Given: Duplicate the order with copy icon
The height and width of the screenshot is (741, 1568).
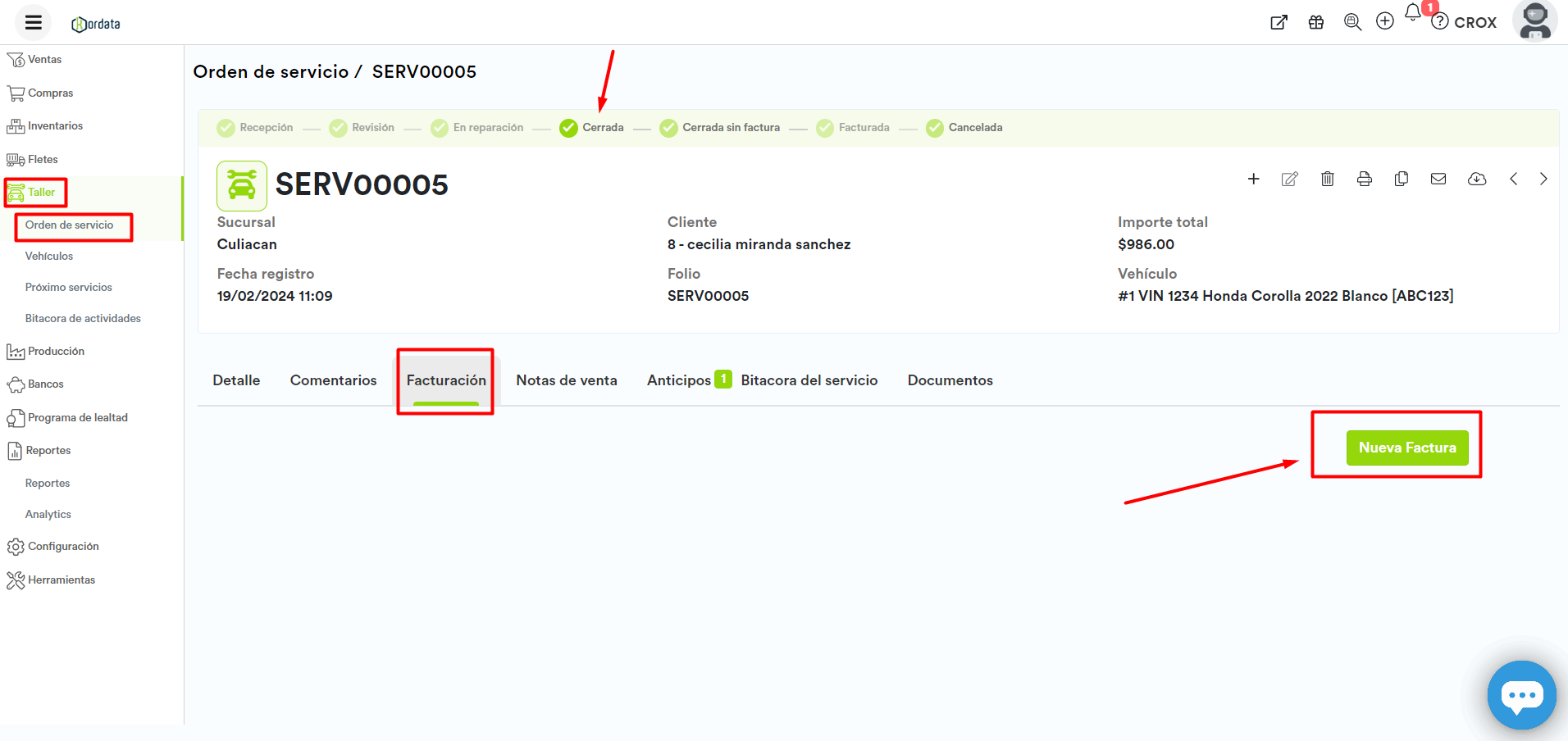Looking at the screenshot, I should click(1401, 179).
